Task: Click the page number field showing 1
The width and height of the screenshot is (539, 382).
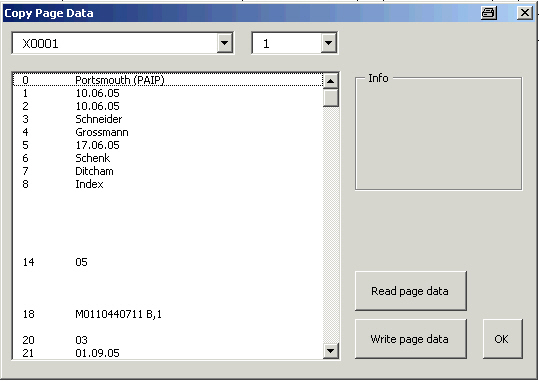Action: pyautogui.click(x=287, y=43)
